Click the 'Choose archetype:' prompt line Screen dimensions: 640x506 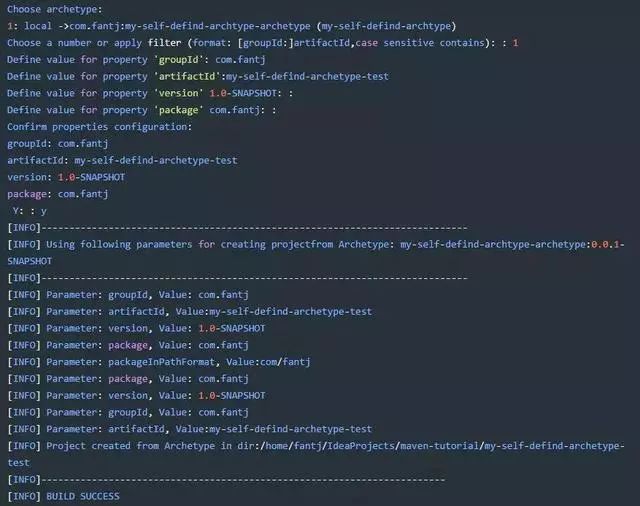(x=54, y=9)
